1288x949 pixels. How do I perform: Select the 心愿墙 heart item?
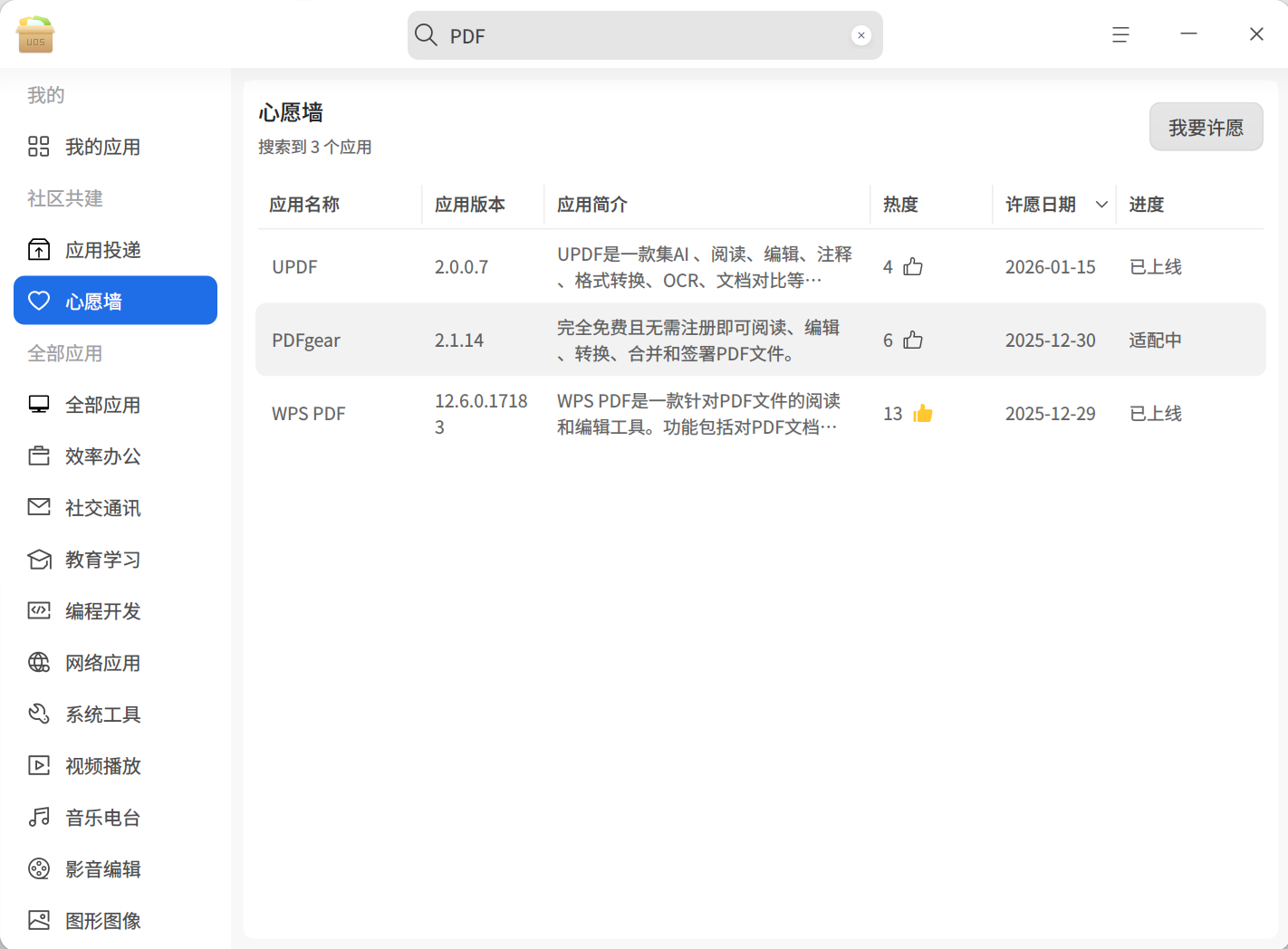pos(116,300)
